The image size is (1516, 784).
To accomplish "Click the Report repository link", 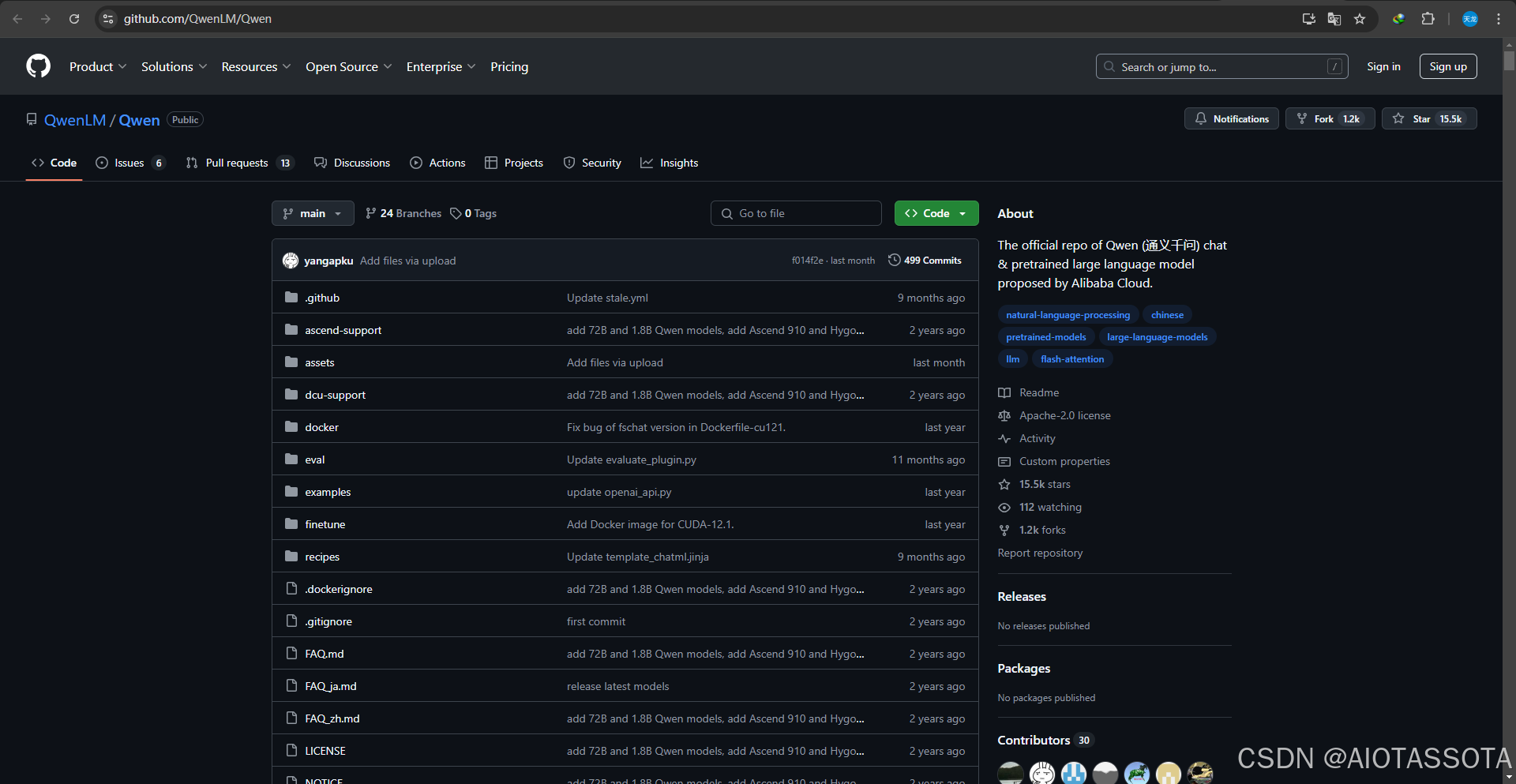I will [1040, 553].
